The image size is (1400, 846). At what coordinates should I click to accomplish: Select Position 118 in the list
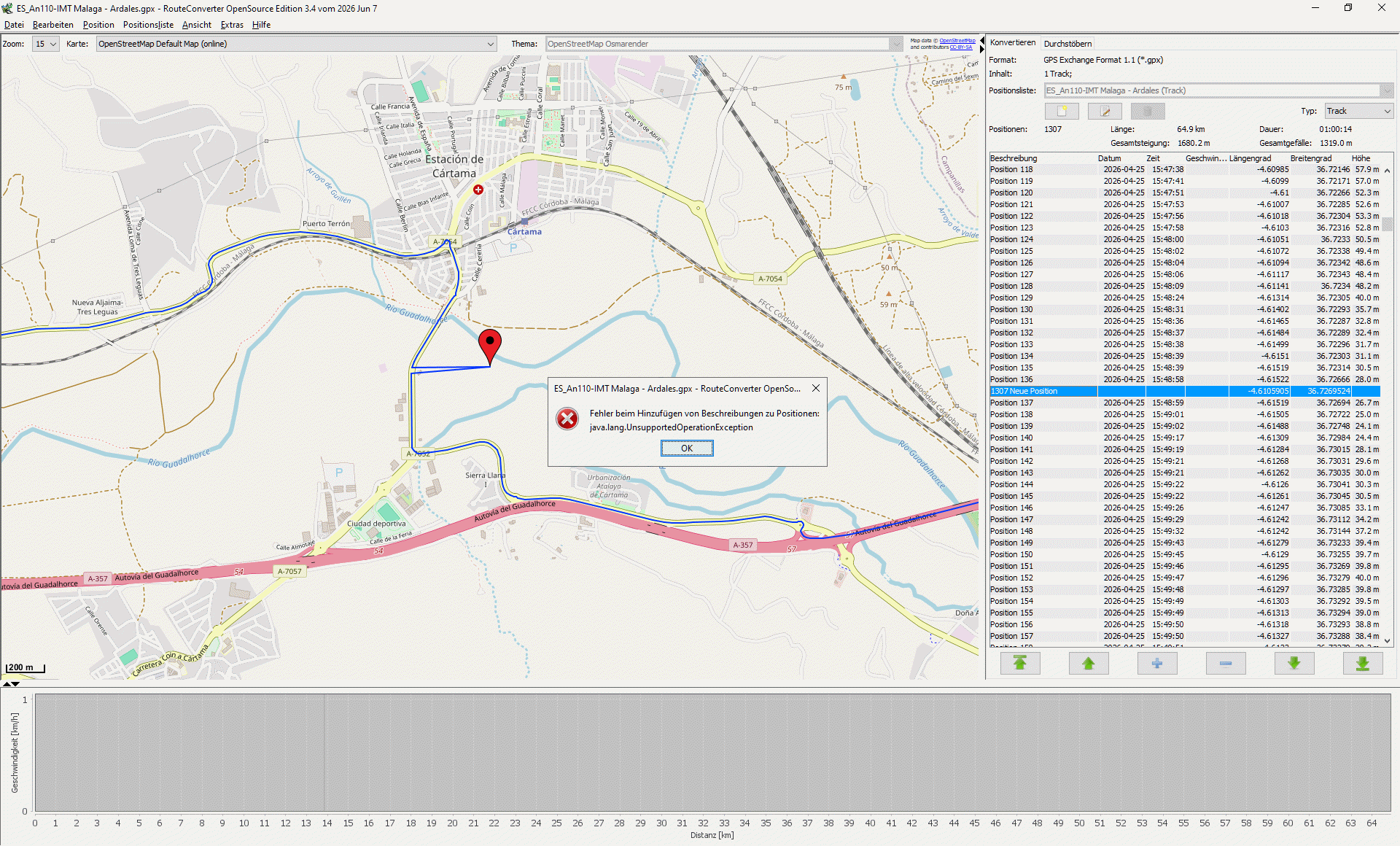coord(1184,169)
